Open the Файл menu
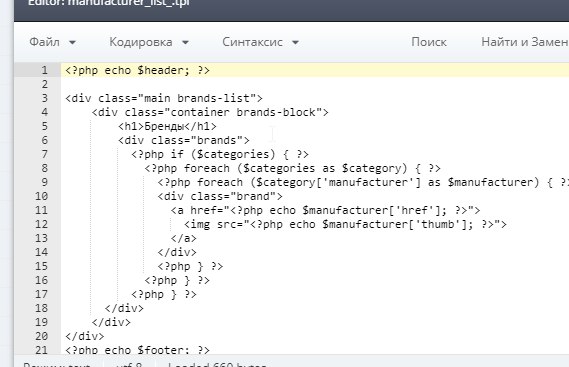This screenshot has height=367, width=569. click(x=52, y=42)
